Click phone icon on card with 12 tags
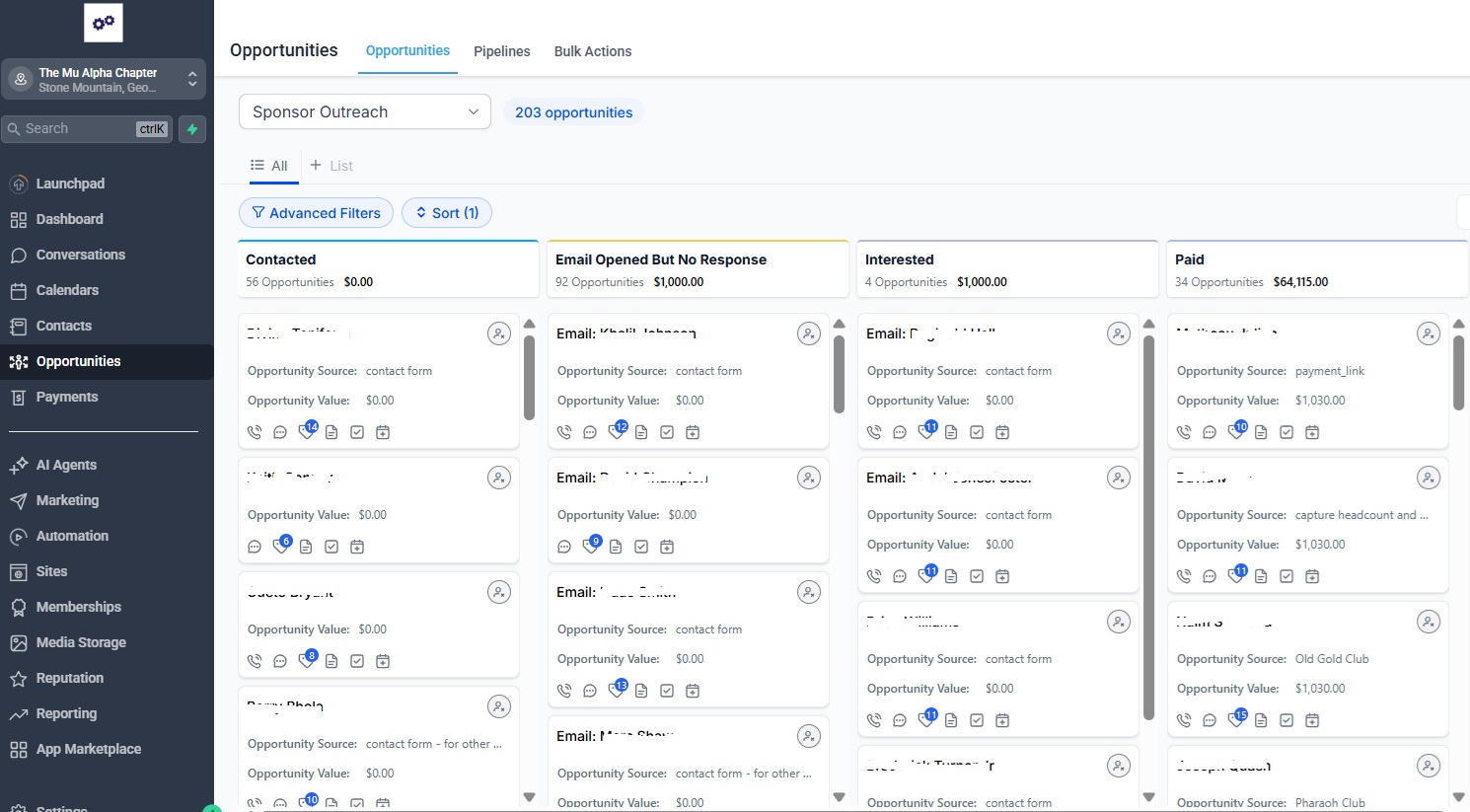Viewport: 1470px width, 812px height. point(564,432)
